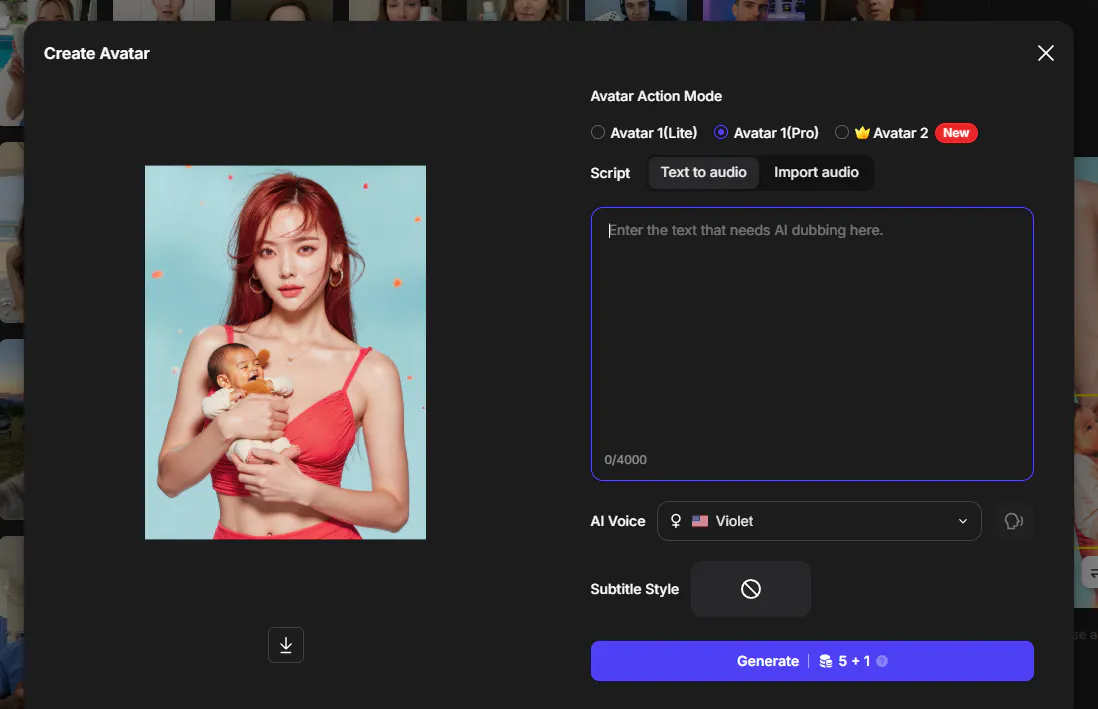Click the New badge next to Avatar 2

point(956,132)
